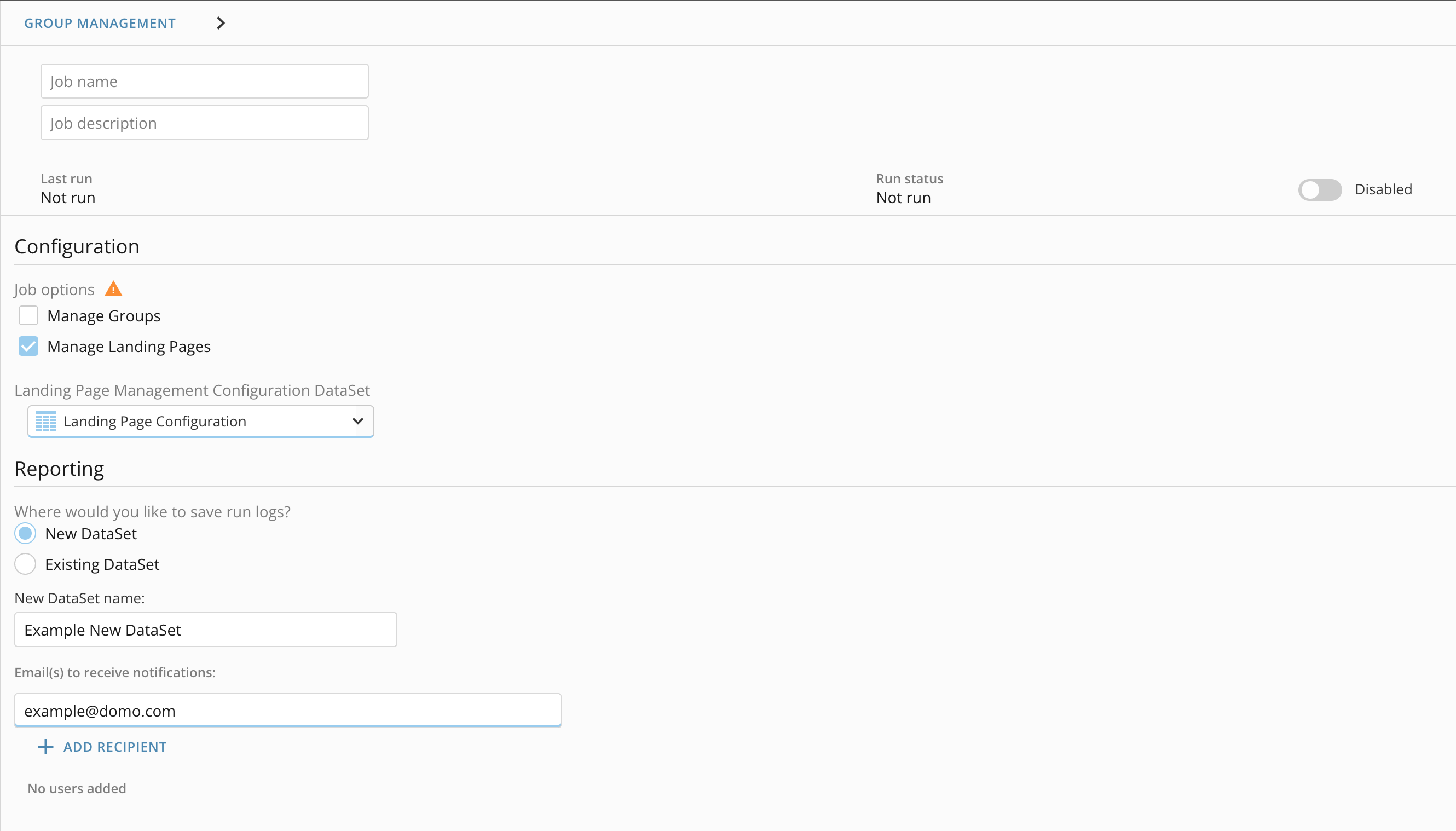Click the orange warning icon beside Job options

coord(113,290)
